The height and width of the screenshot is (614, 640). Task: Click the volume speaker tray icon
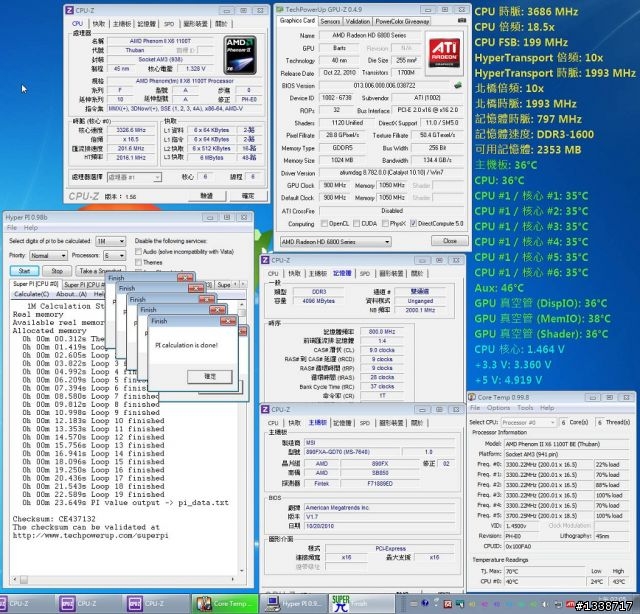point(545,604)
